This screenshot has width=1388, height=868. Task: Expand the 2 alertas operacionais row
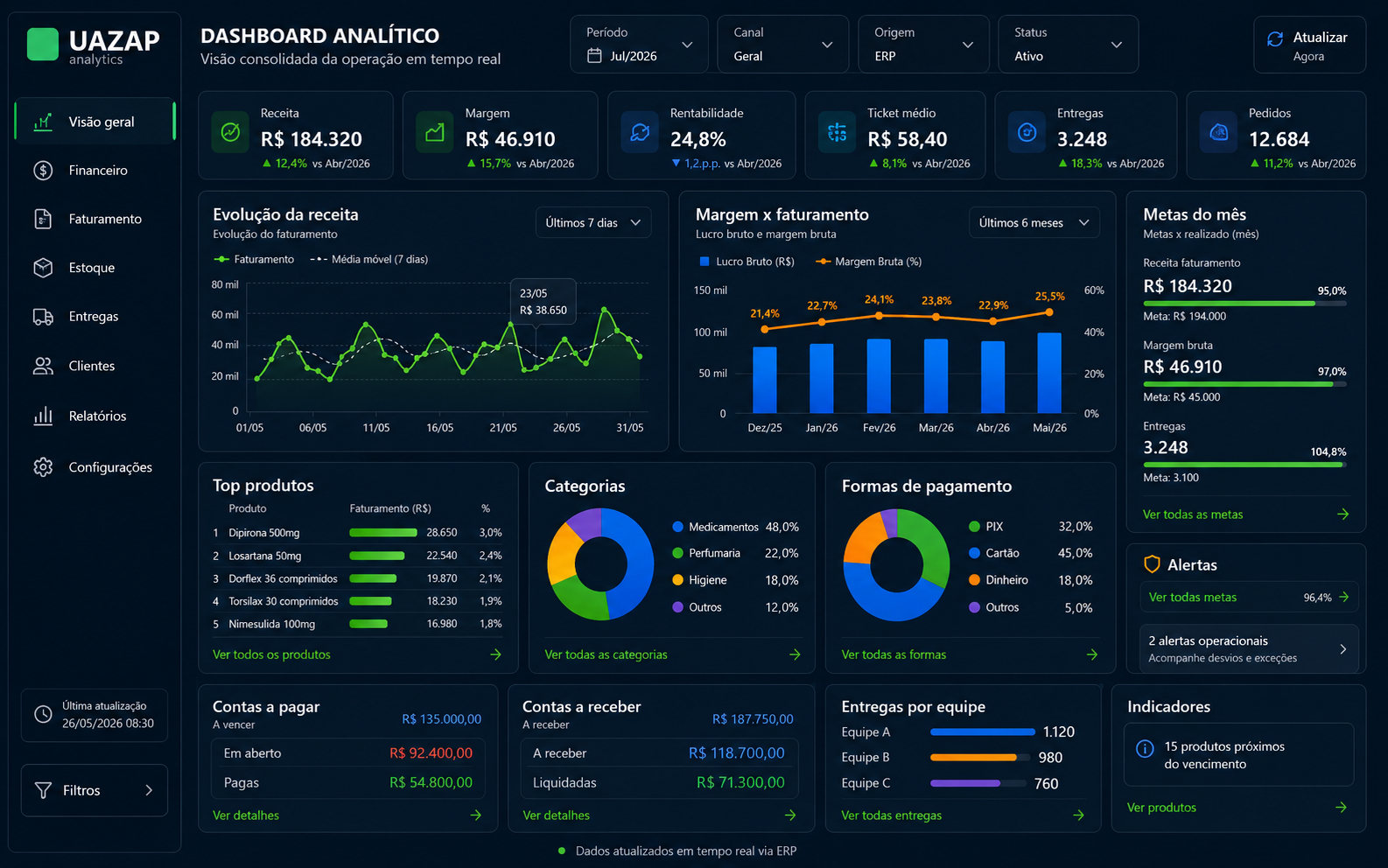pyautogui.click(x=1249, y=648)
